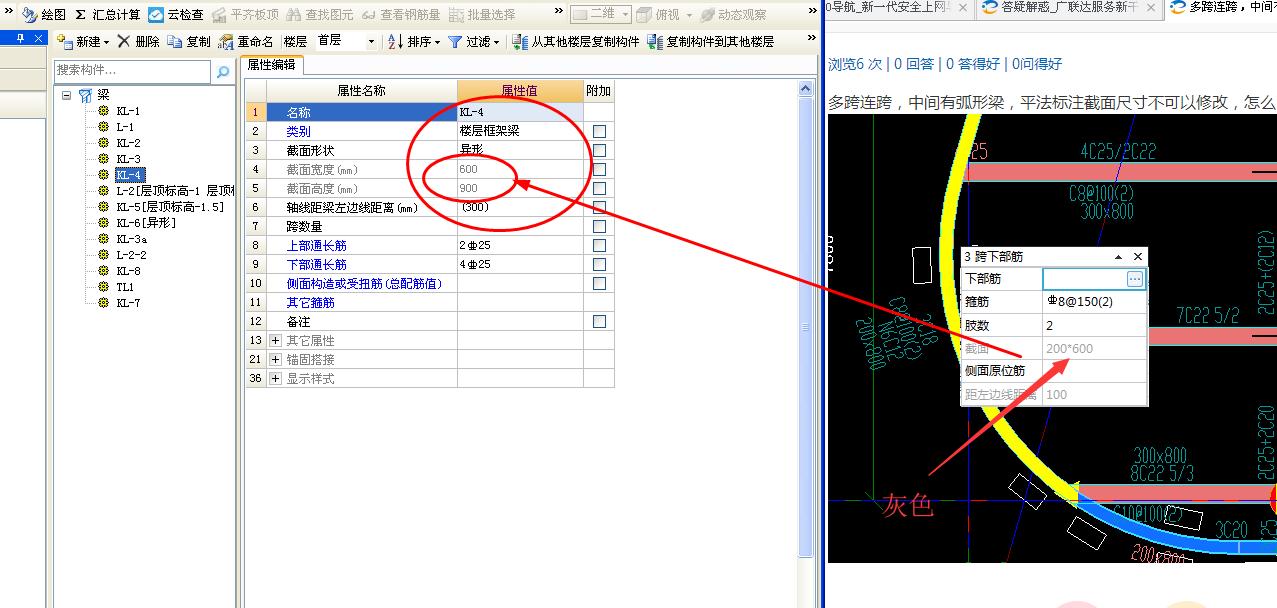Click 类别 value 楼层框架梁
1277x608 pixels.
pos(520,131)
